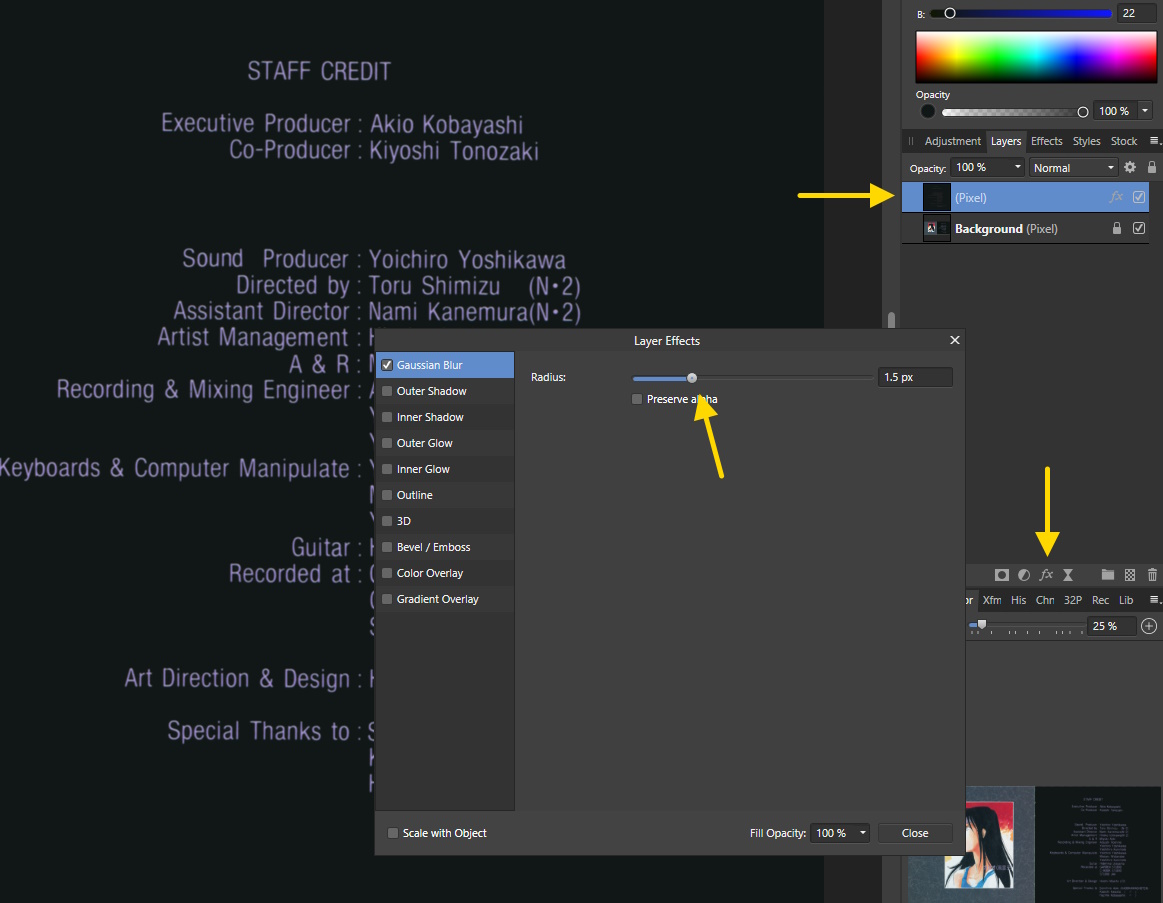
Task: Delete the layer with the trash icon
Action: click(1152, 575)
